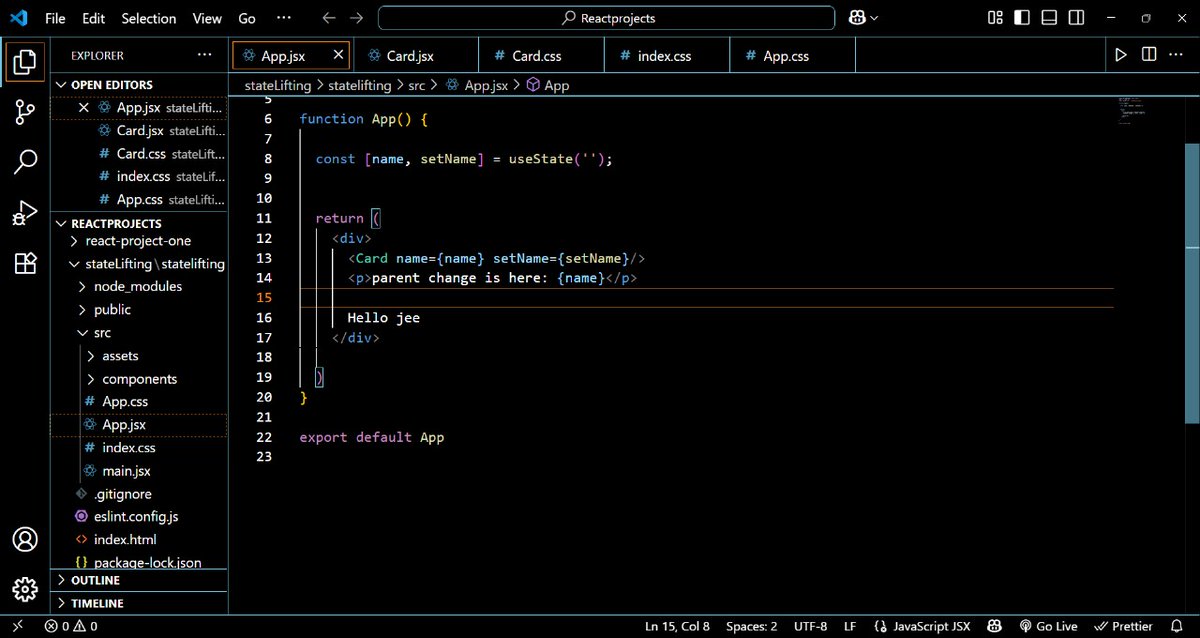Viewport: 1200px width, 638px height.
Task: Close the App.jsx tab
Action: point(339,55)
